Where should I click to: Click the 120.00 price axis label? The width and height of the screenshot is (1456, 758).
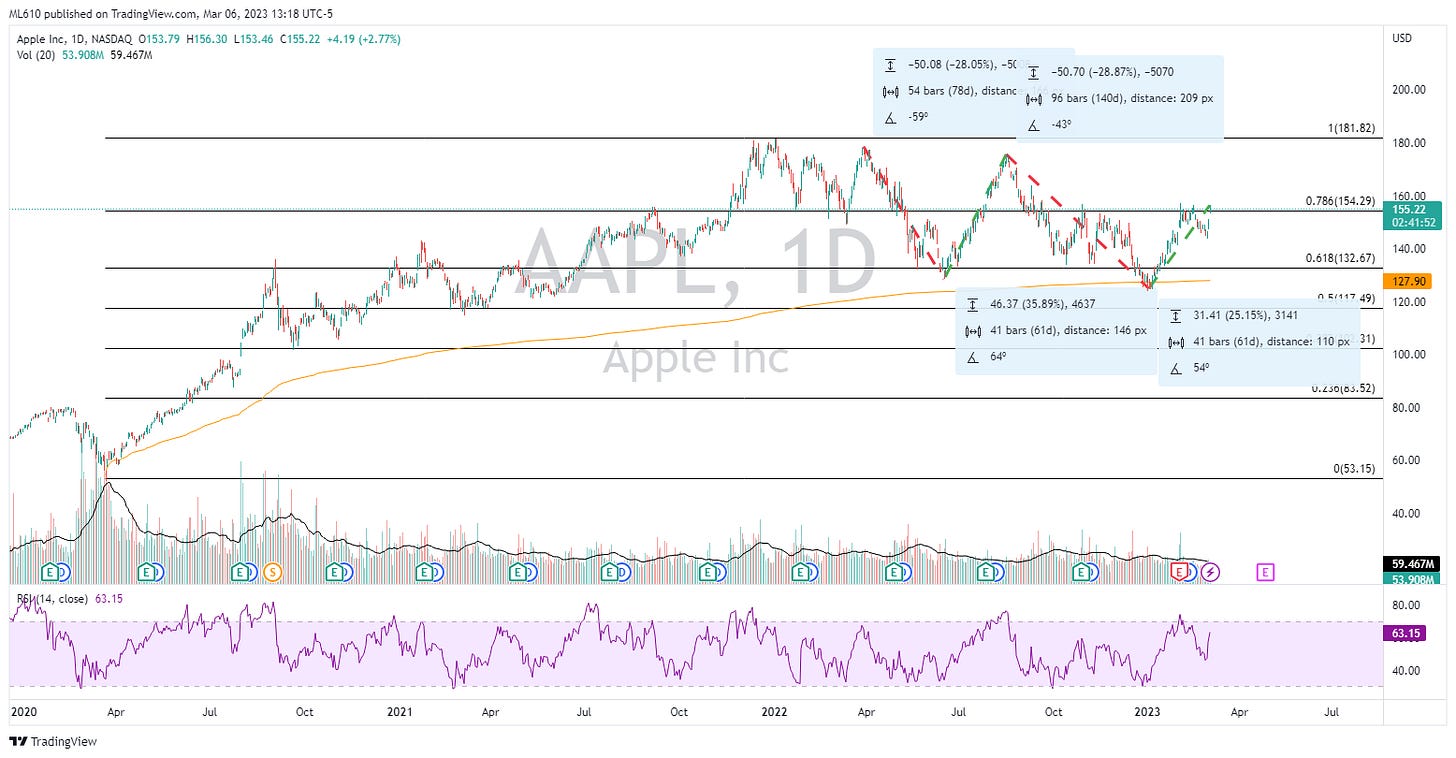coord(1408,302)
